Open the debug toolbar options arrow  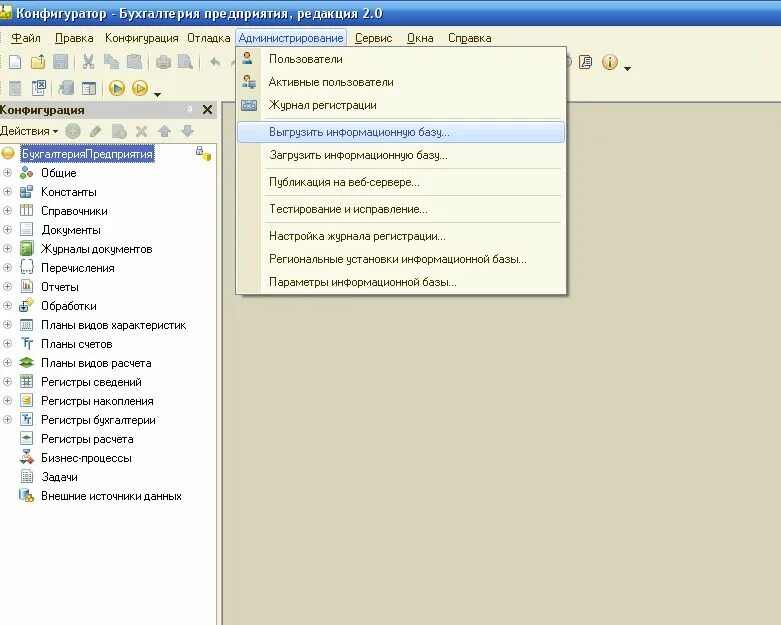157,94
